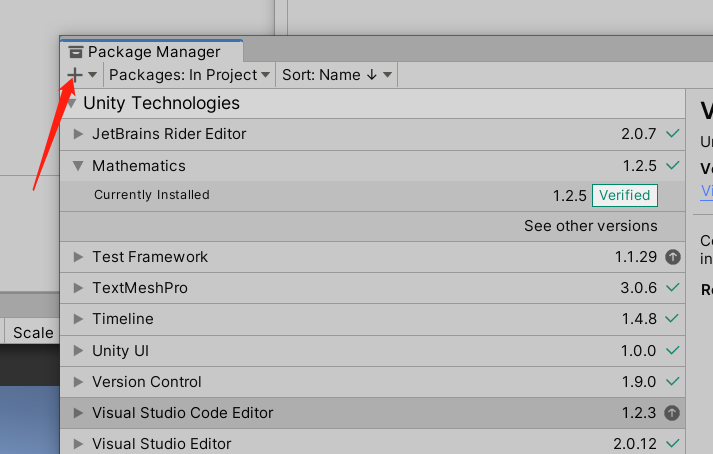Click checkmark icon beside Version Control
This screenshot has width=713, height=454.
(x=673, y=382)
